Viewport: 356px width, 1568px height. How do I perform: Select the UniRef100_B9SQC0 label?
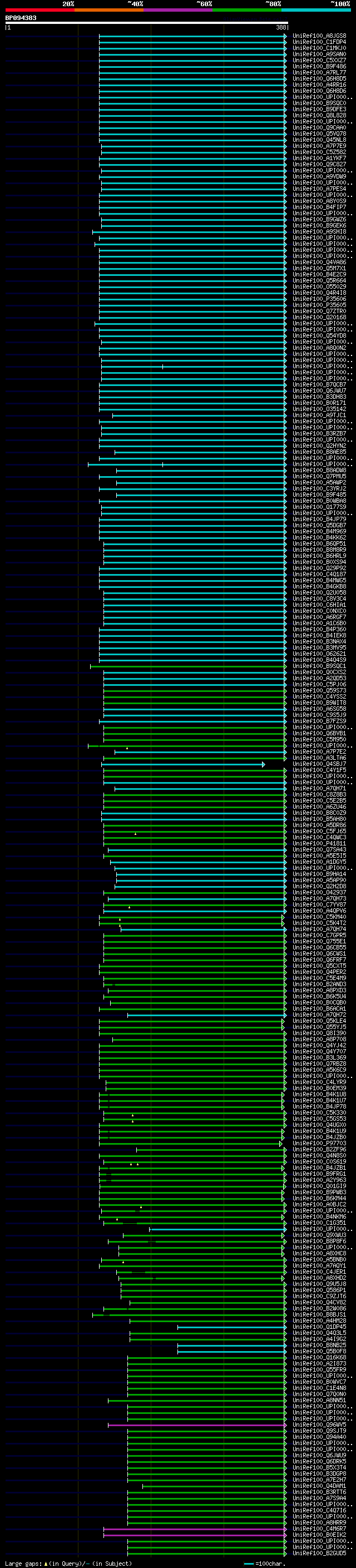click(319, 103)
